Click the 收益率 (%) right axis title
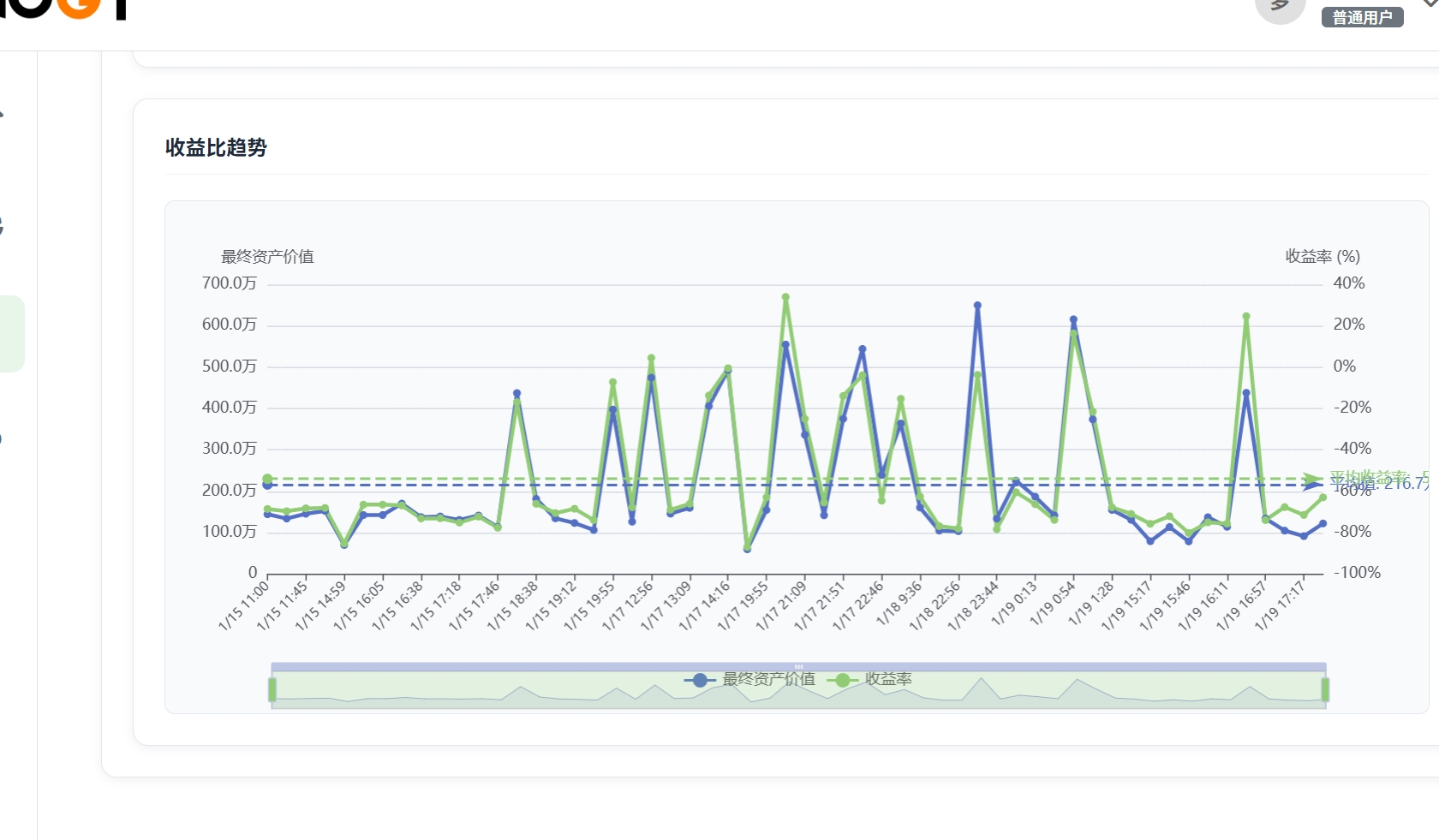 [1323, 256]
